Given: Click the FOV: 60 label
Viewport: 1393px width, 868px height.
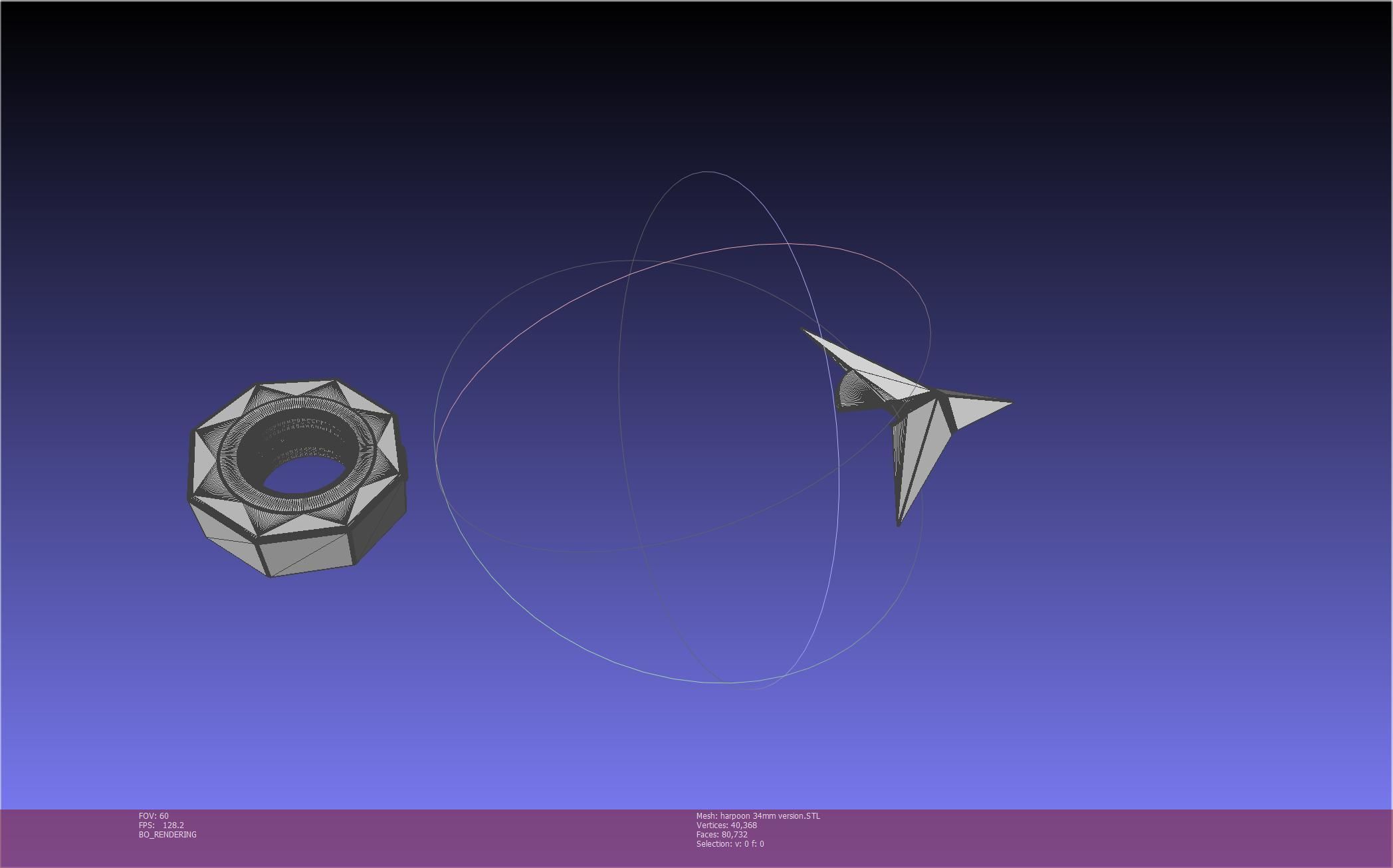Looking at the screenshot, I should 154,815.
